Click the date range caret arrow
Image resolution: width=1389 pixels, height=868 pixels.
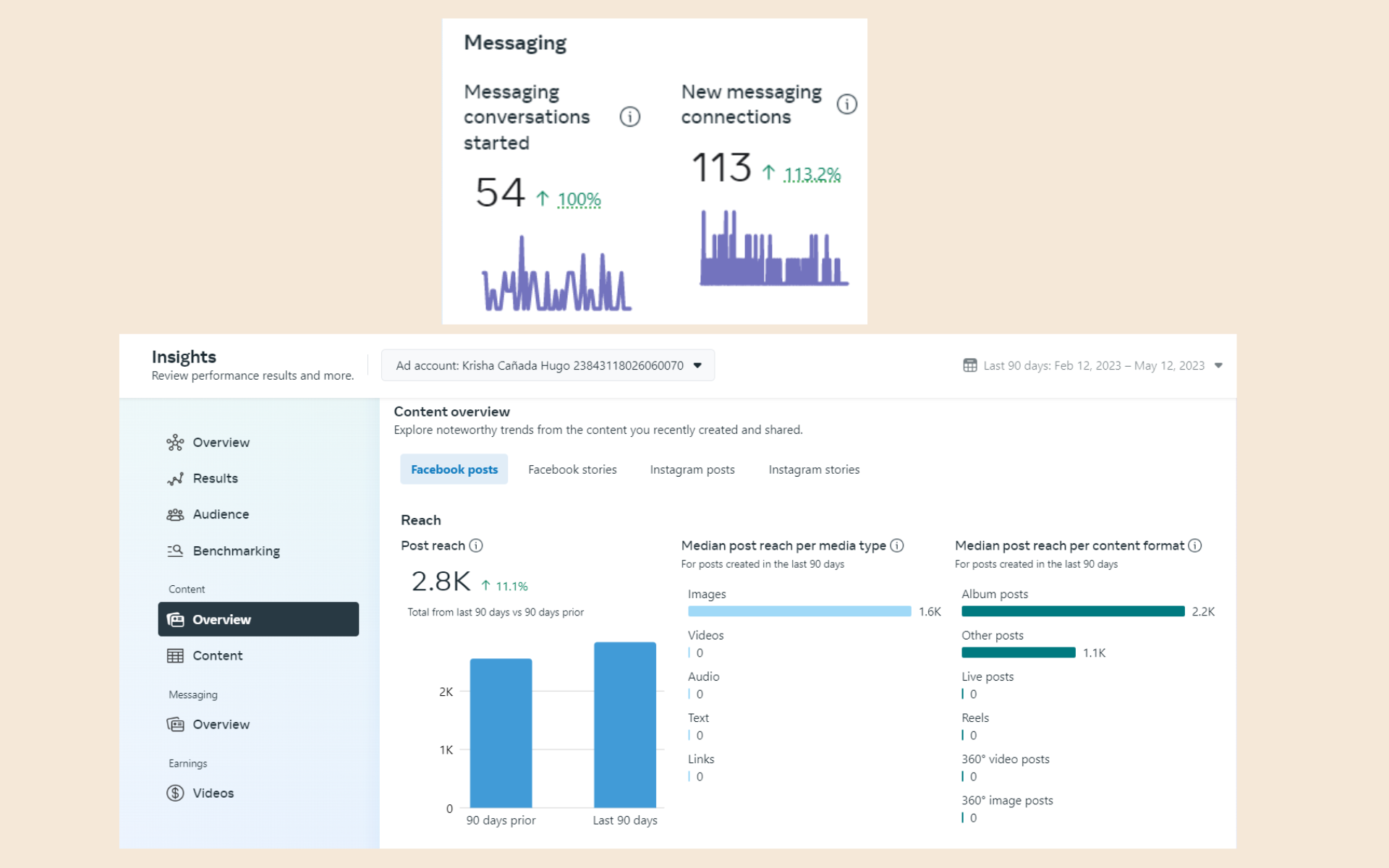click(1218, 365)
